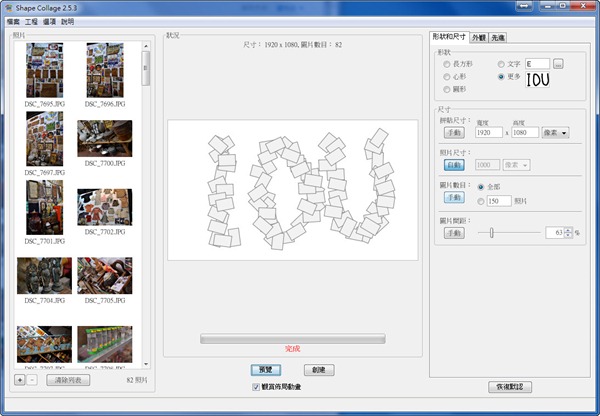Viewport: 600px width, 416px height.
Task: Click the add photo plus button
Action: tap(20, 380)
